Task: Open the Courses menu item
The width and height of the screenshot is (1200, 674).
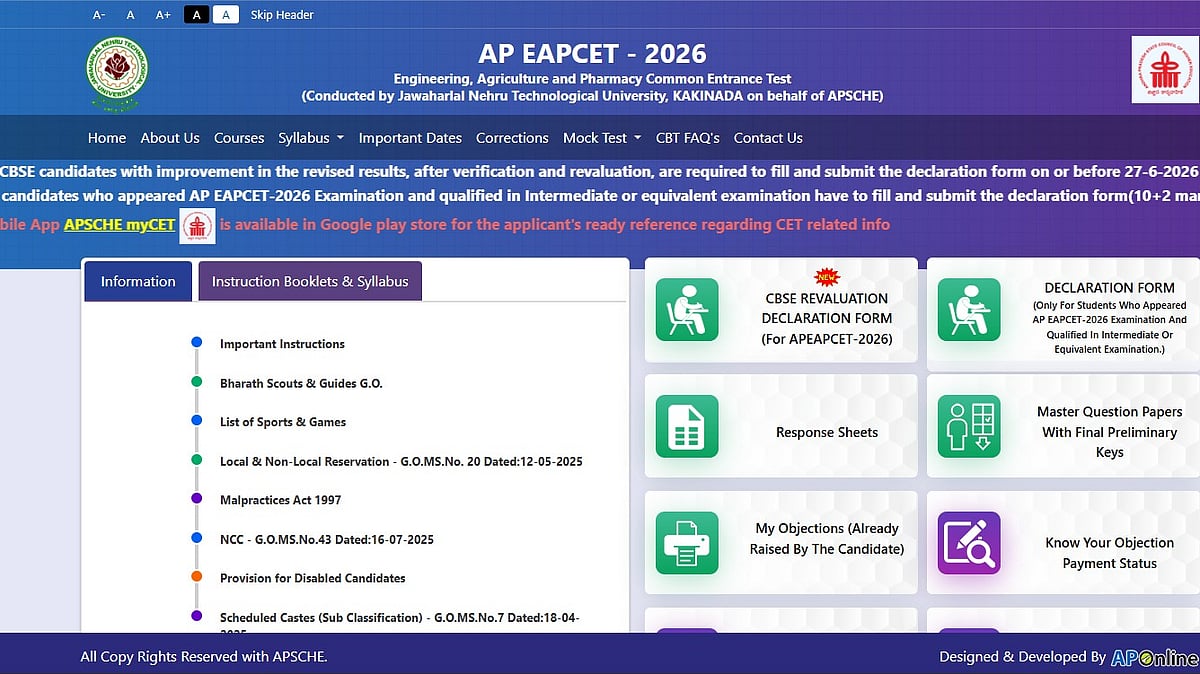Action: pos(239,138)
